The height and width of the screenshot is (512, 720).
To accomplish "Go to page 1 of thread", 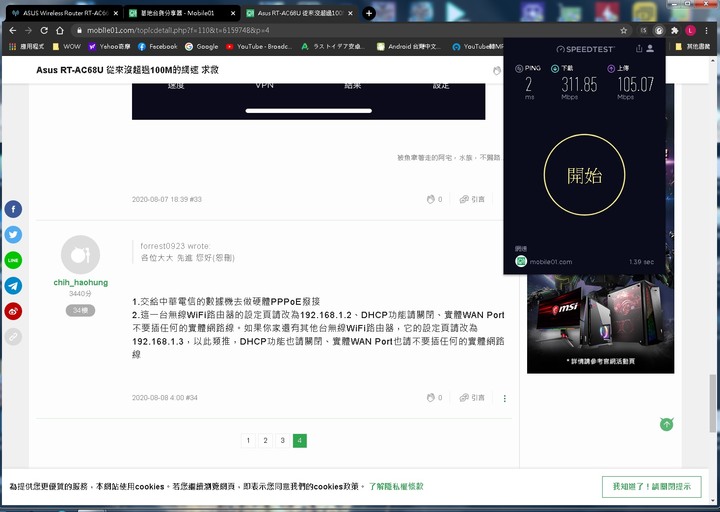I will pyautogui.click(x=248, y=440).
